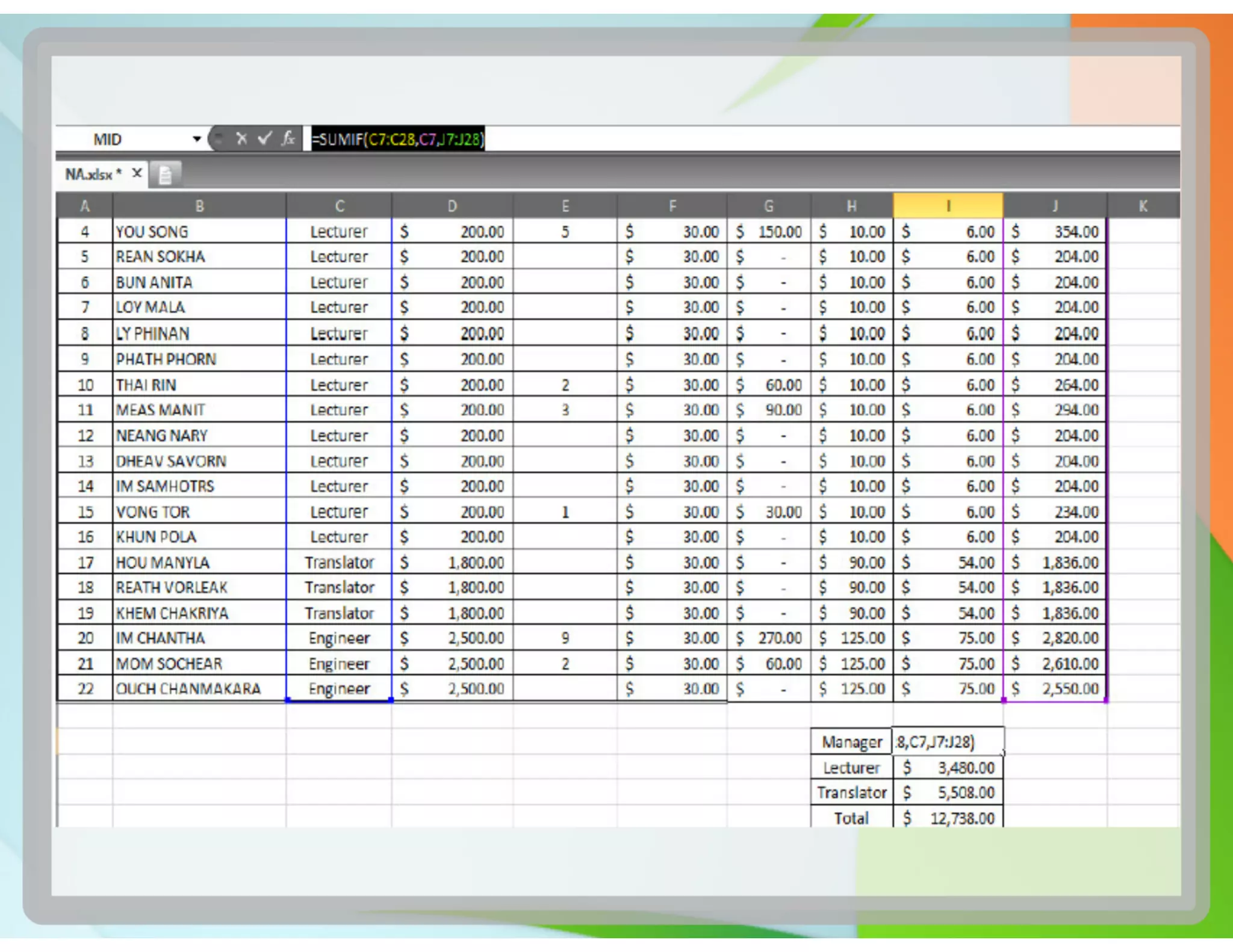1233x952 pixels.
Task: Click cell with name OUCH CHANMAKARA
Action: 199,689
